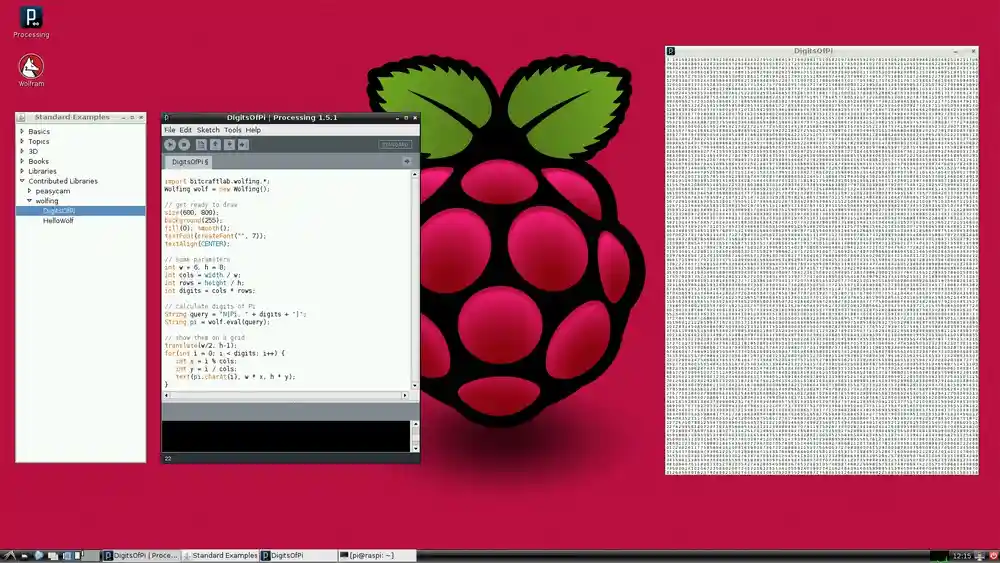Image resolution: width=1000 pixels, height=563 pixels.
Task: Click the editor vertical scrollbar down arrow
Action: pyautogui.click(x=415, y=385)
